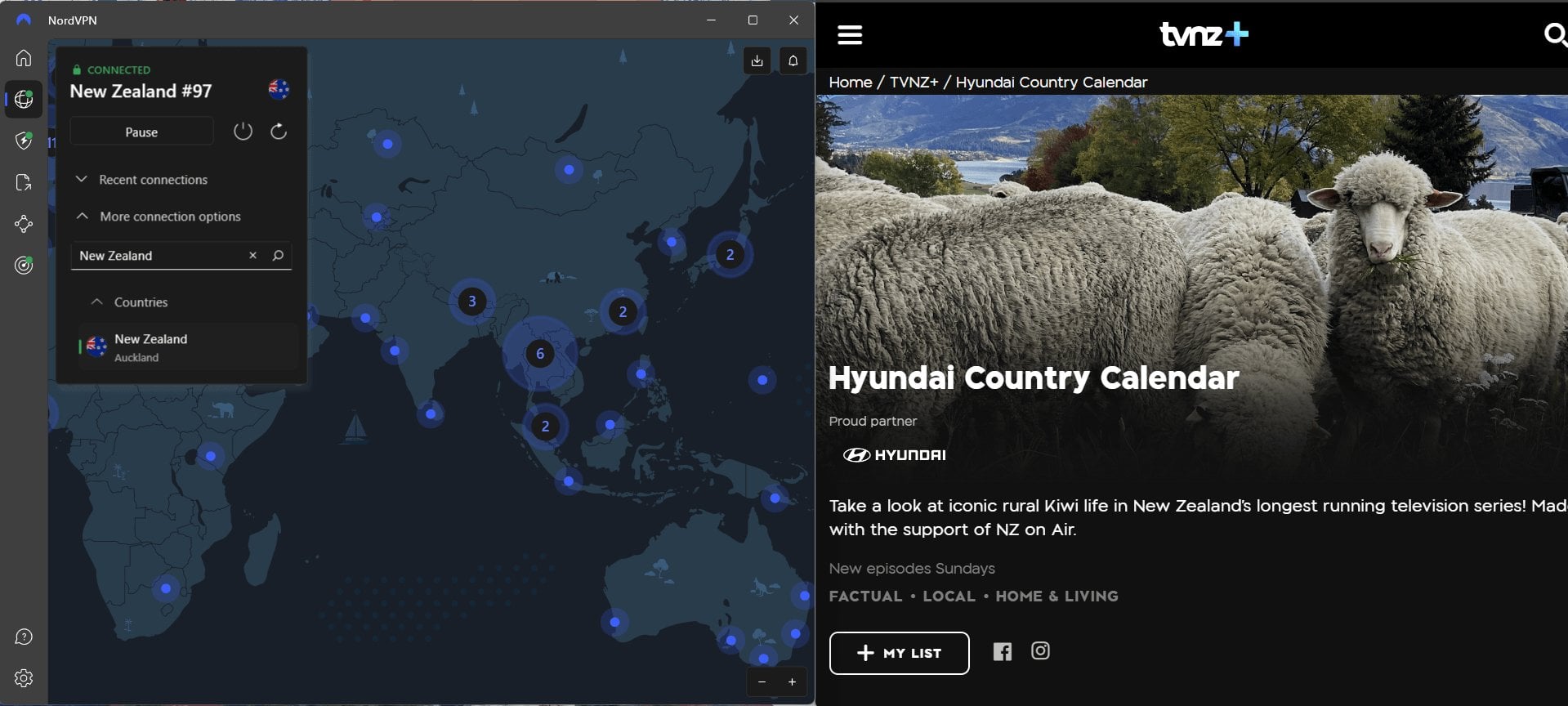Screen dimensions: 1568x706
Task: Click the TVNZ+ search magnifier icon
Action: pyautogui.click(x=1555, y=34)
